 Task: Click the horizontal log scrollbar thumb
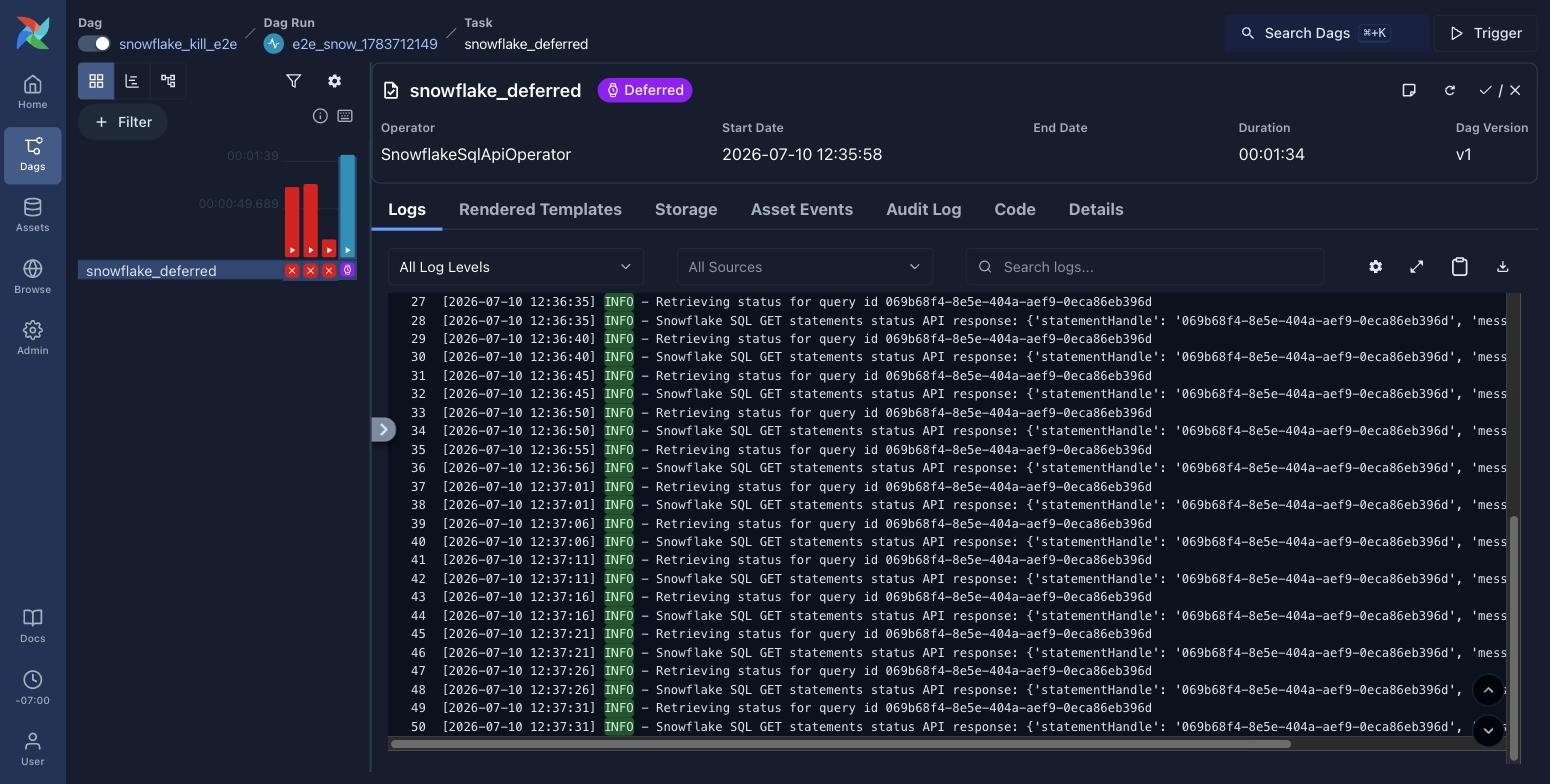(841, 744)
